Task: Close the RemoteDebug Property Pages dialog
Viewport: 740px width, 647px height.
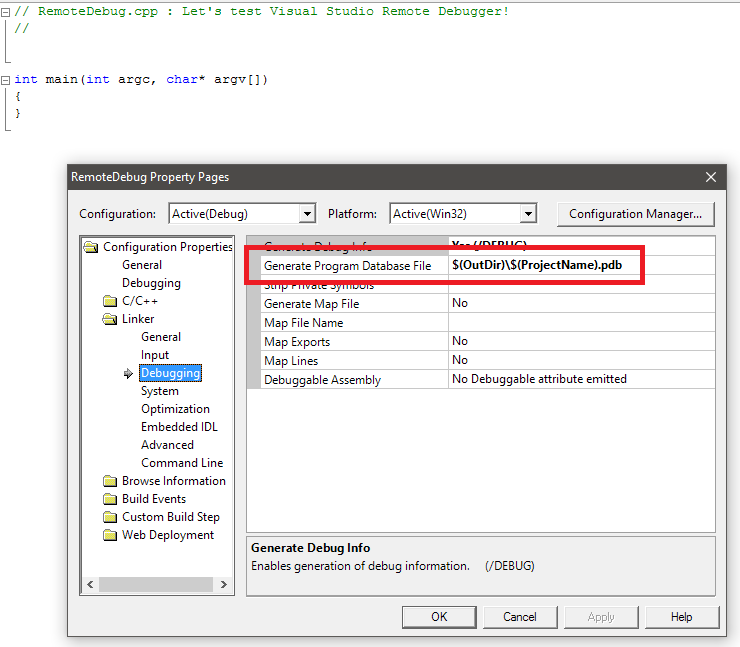Action: click(x=711, y=177)
